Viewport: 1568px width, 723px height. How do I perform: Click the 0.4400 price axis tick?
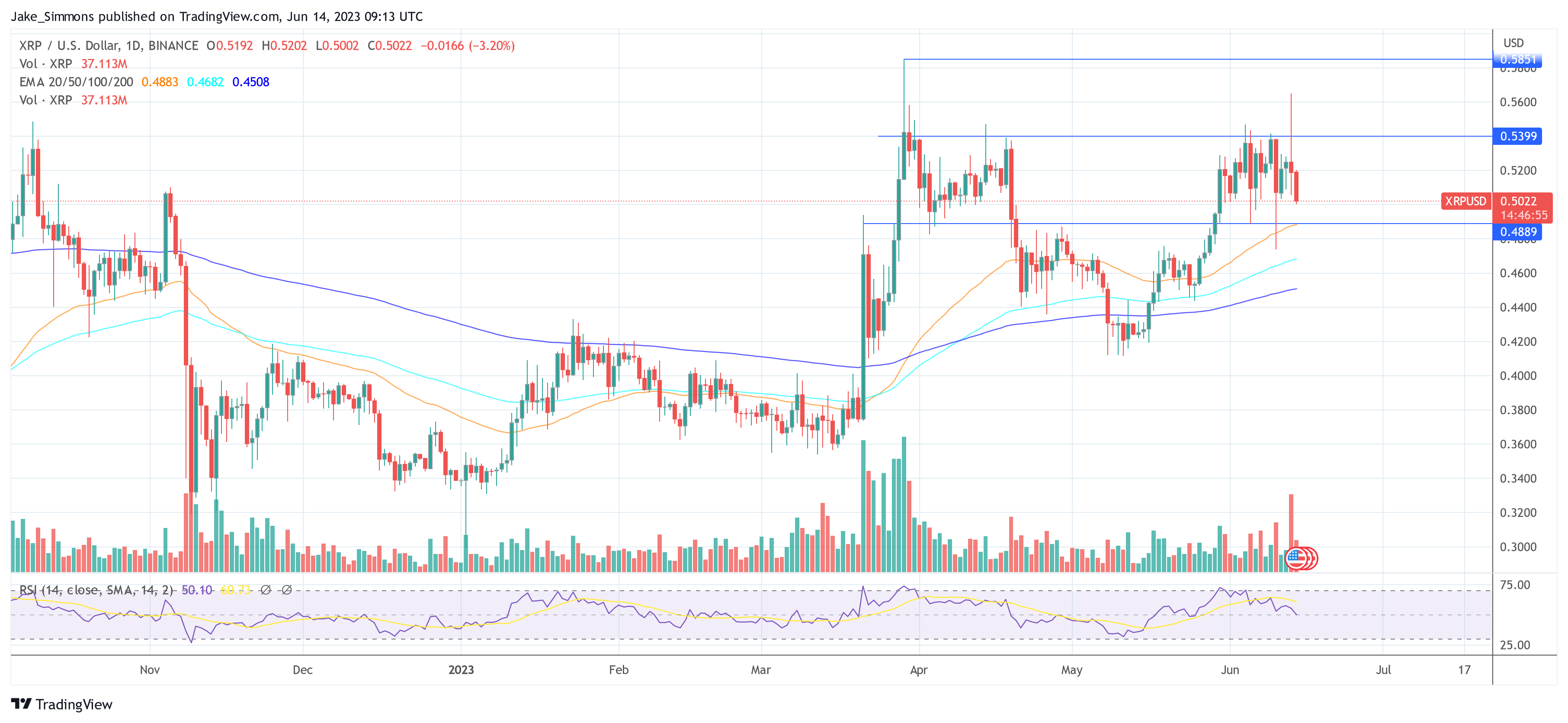(x=1517, y=307)
